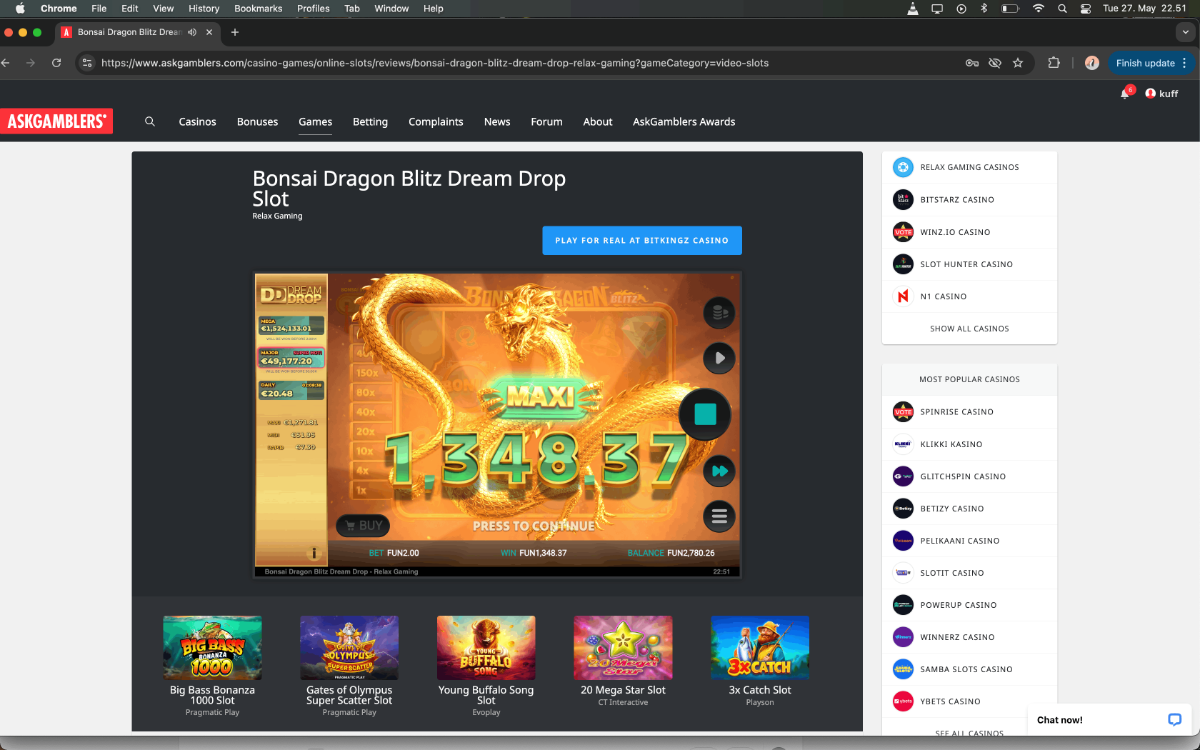Click the Relax Gaming Casinos icon
The height and width of the screenshot is (750, 1200).
[x=903, y=167]
